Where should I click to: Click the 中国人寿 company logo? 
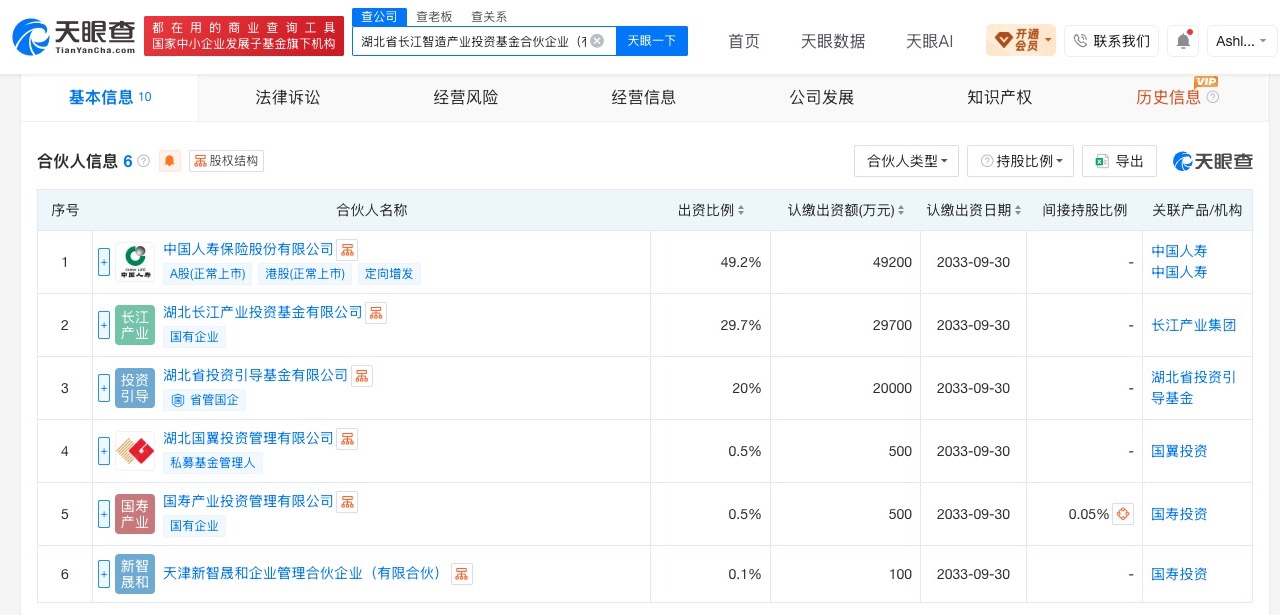[135, 262]
